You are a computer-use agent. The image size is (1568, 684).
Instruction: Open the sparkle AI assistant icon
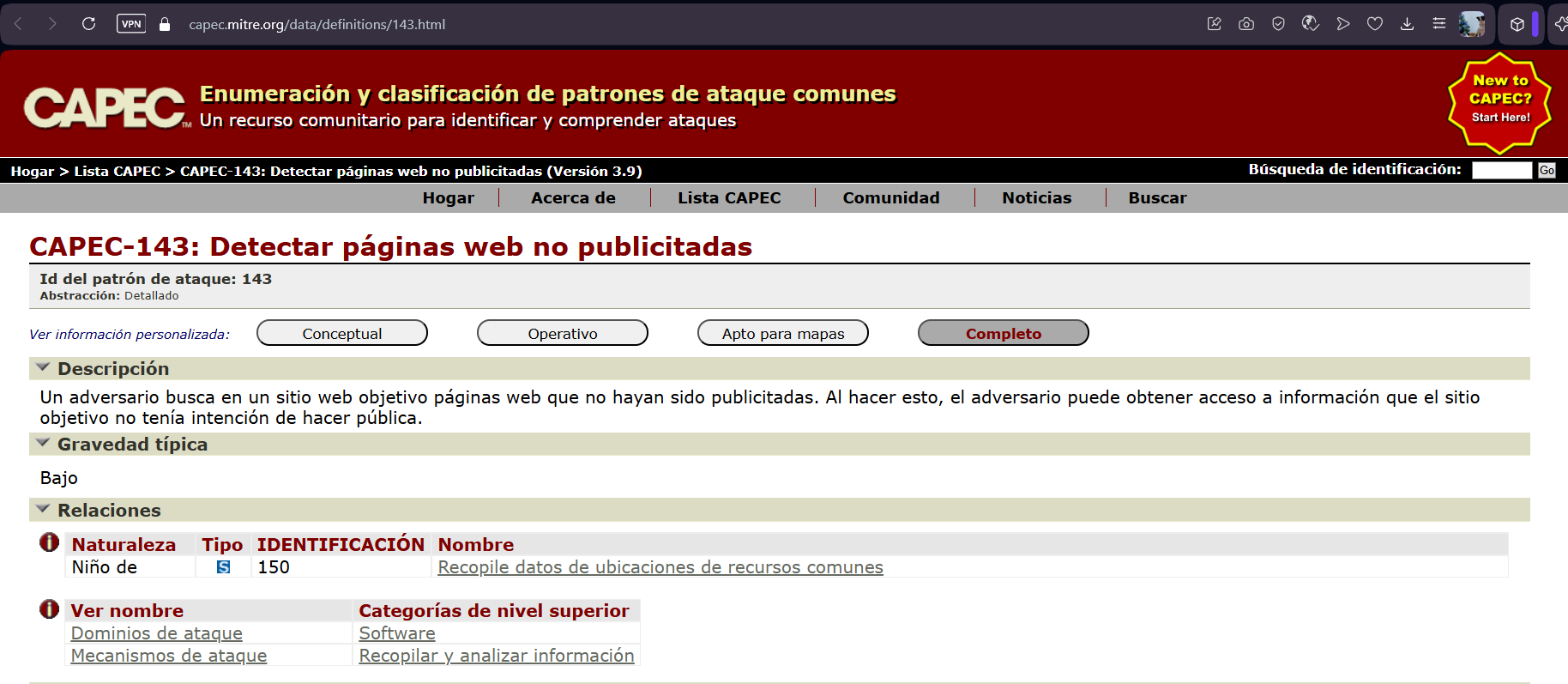point(1560,24)
